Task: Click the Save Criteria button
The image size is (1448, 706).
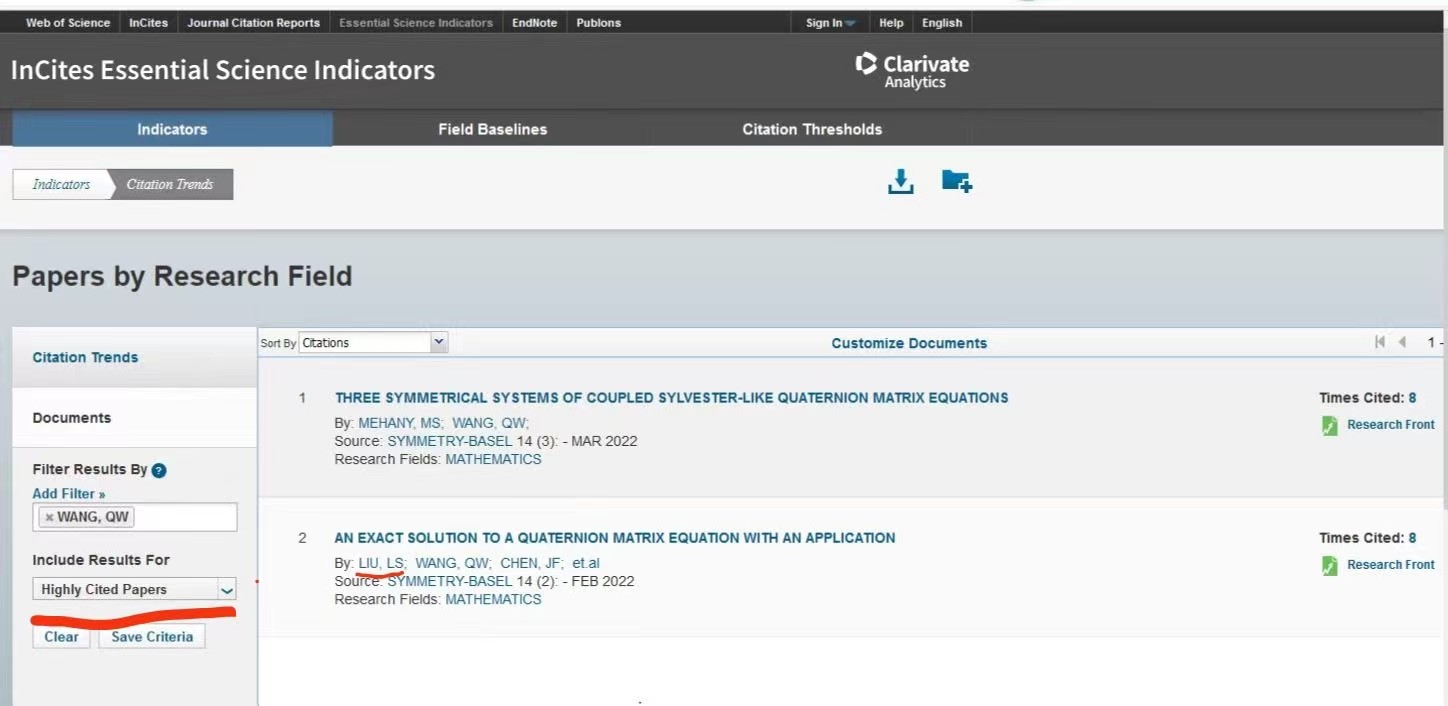Action: point(152,637)
